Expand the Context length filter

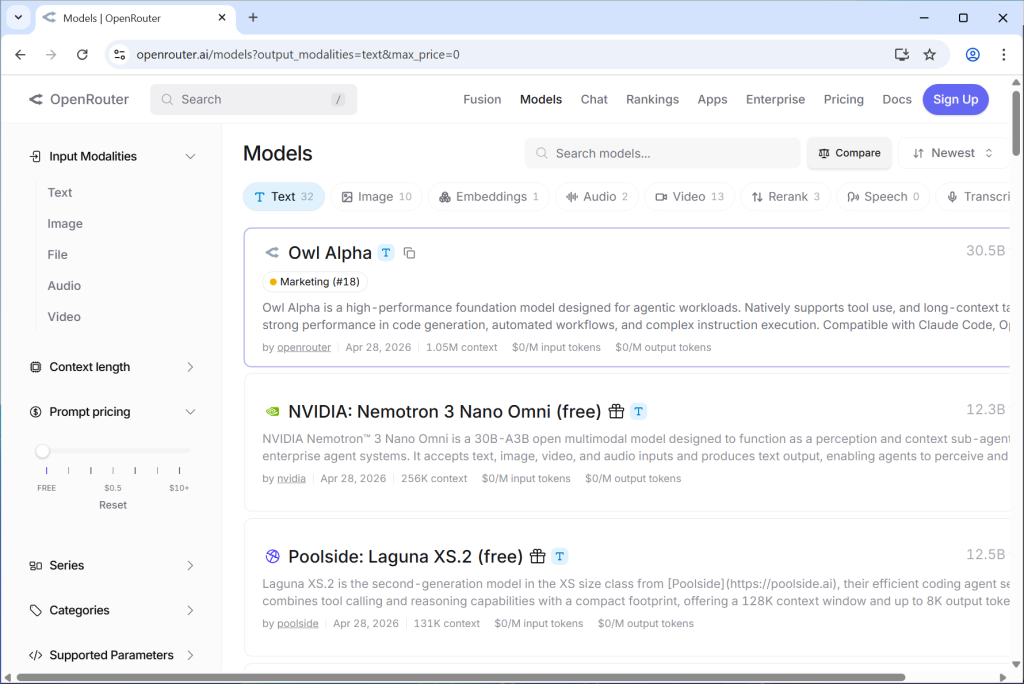pyautogui.click(x=112, y=367)
